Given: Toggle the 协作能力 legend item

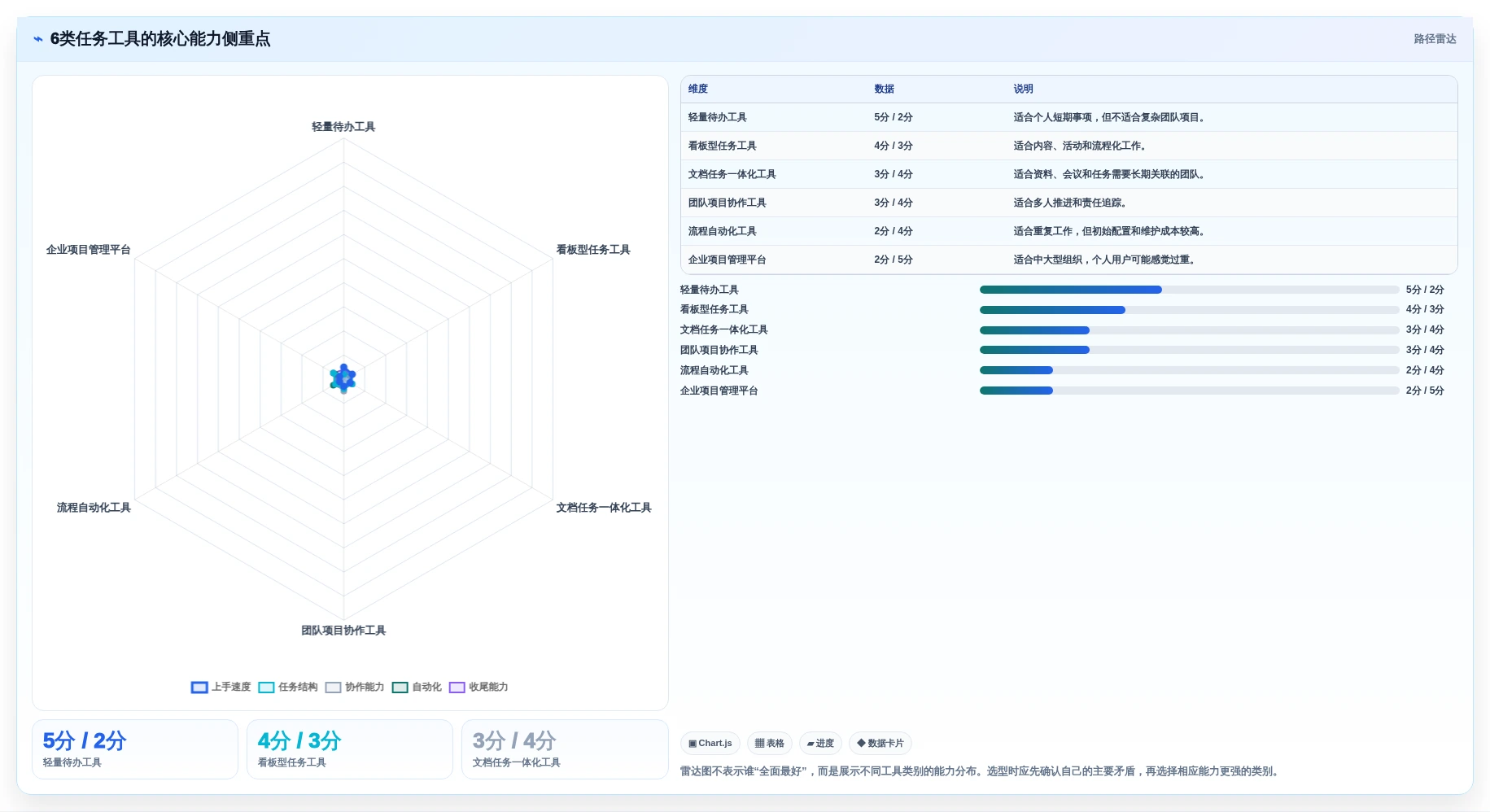Looking at the screenshot, I should [x=355, y=687].
